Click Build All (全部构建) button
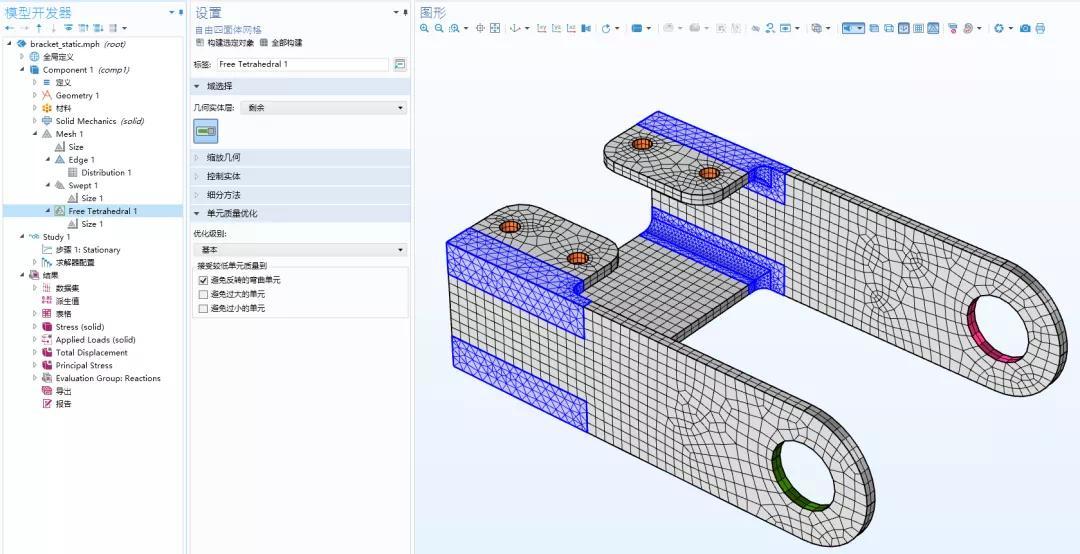Screen dimensions: 1080x554 tap(281, 43)
